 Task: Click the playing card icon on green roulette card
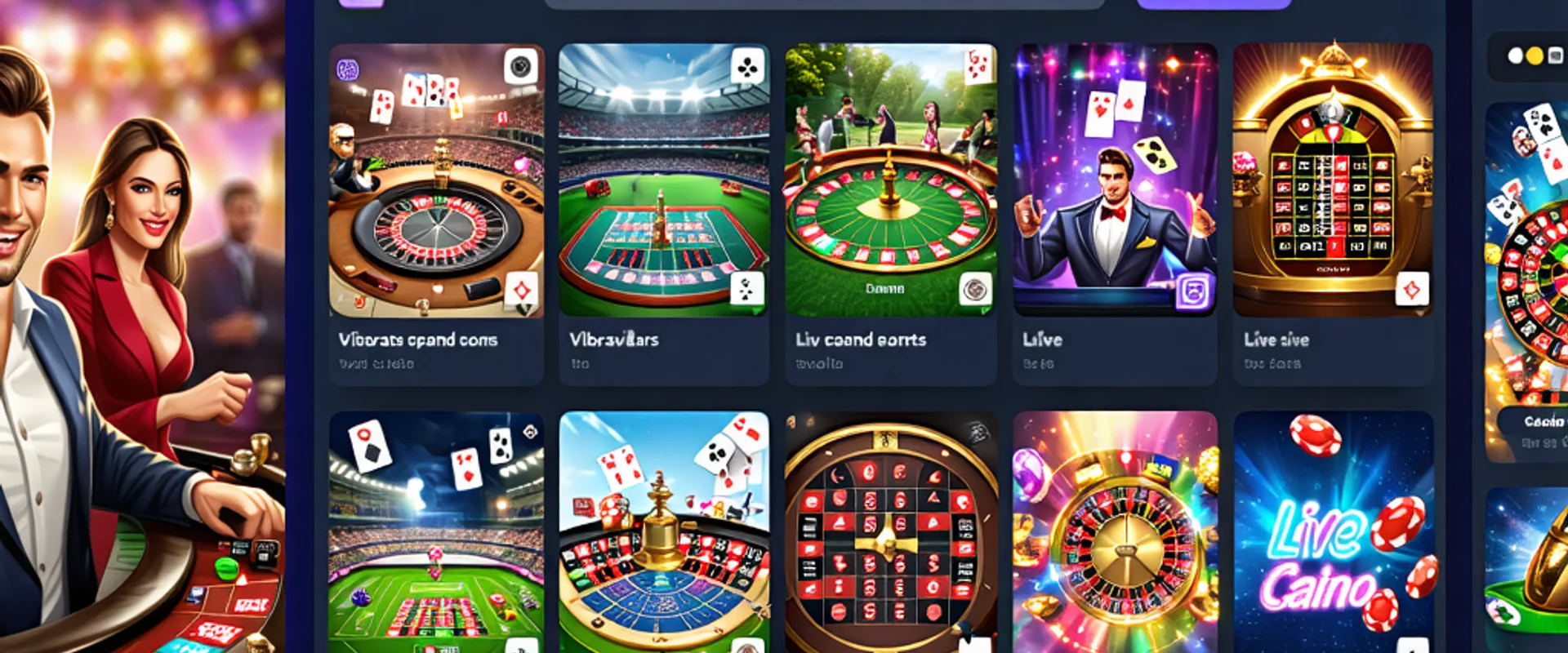(978, 64)
